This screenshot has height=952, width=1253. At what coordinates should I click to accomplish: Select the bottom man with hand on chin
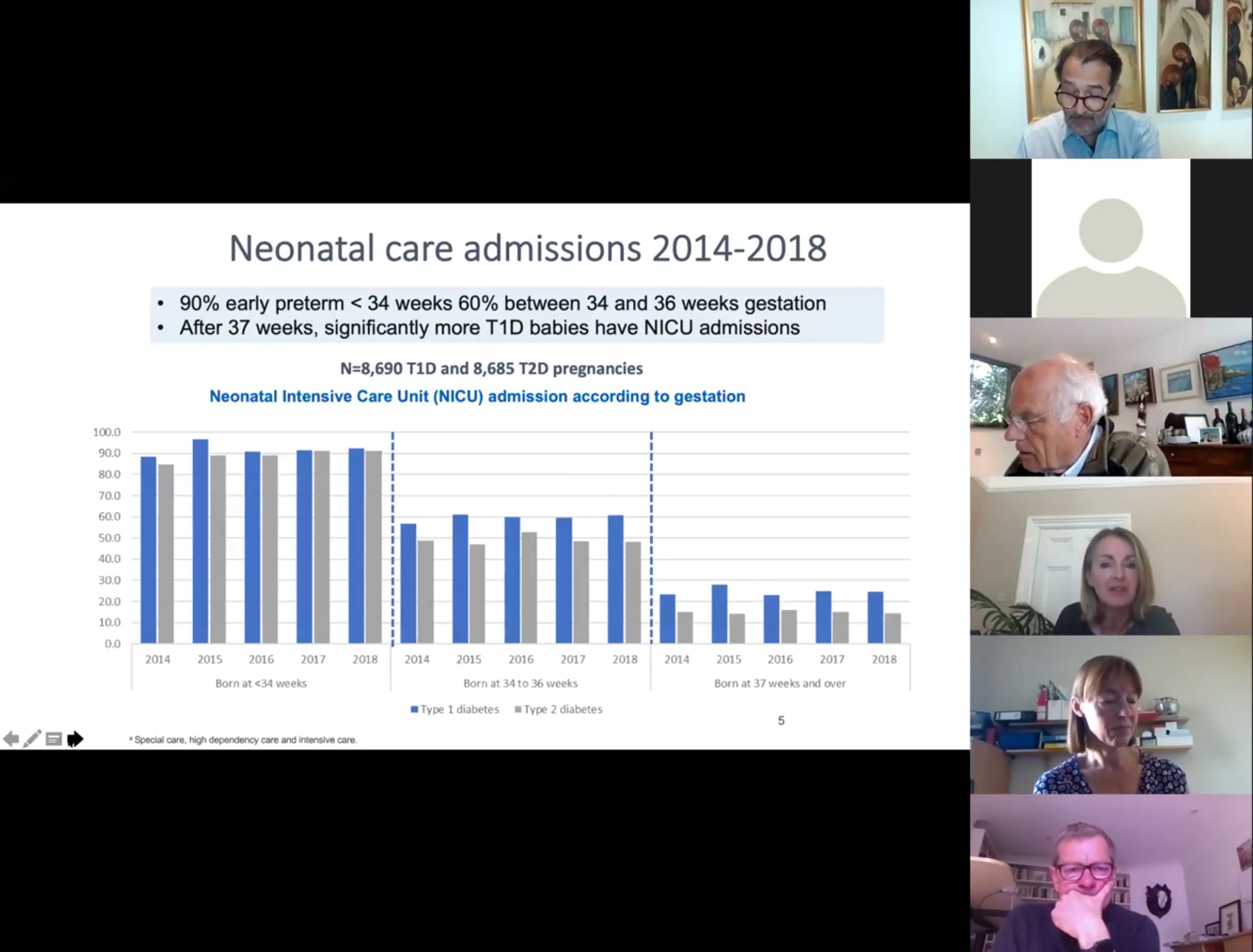(x=1112, y=873)
